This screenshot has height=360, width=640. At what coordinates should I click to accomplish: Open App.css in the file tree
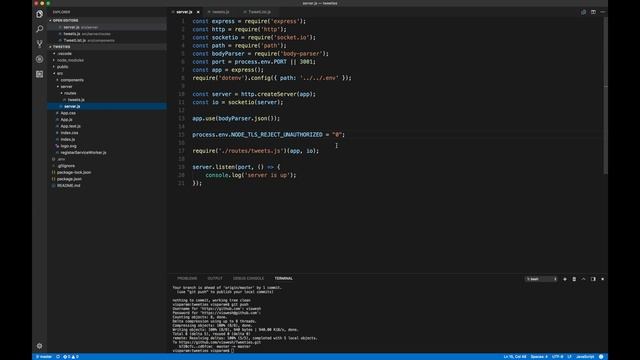pyautogui.click(x=68, y=113)
